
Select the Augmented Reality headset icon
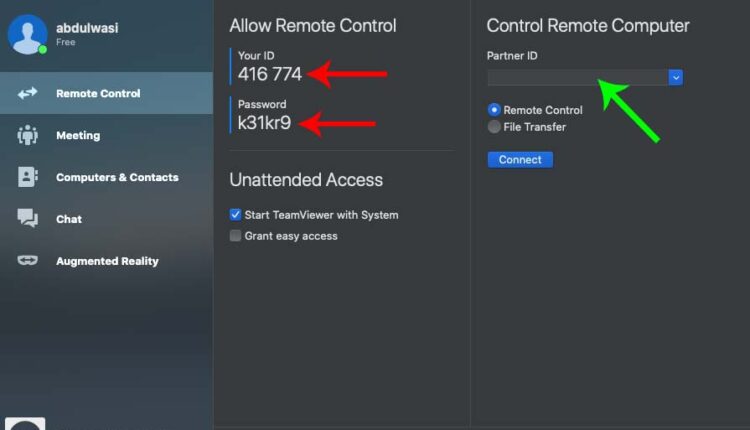point(27,260)
